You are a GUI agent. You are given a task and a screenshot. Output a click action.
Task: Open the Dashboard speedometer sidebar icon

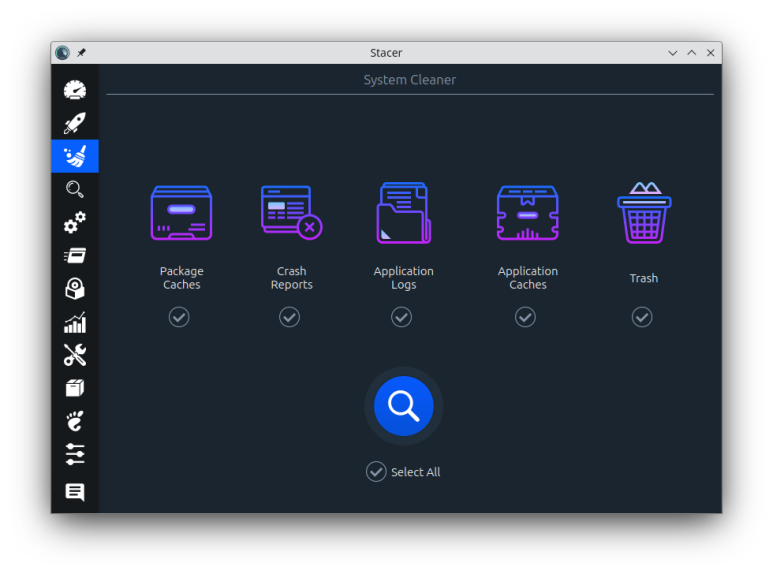coord(75,90)
